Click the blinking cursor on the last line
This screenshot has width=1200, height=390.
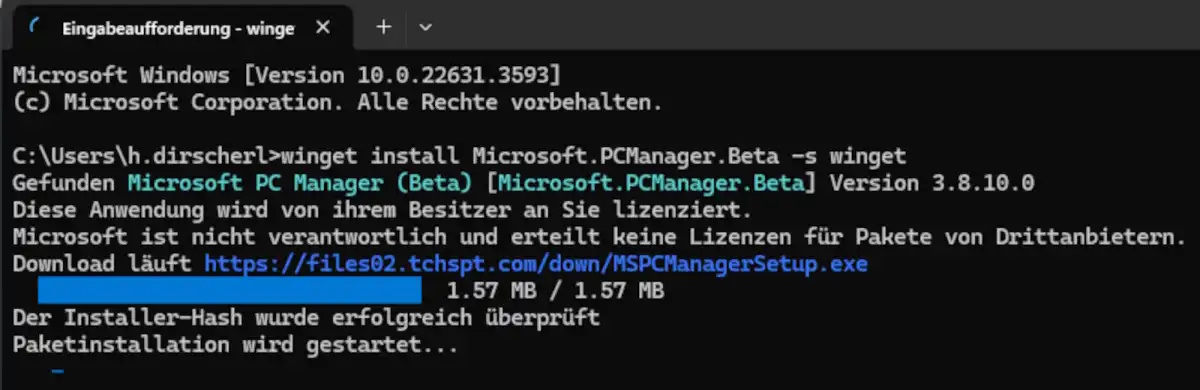pyautogui.click(x=57, y=372)
